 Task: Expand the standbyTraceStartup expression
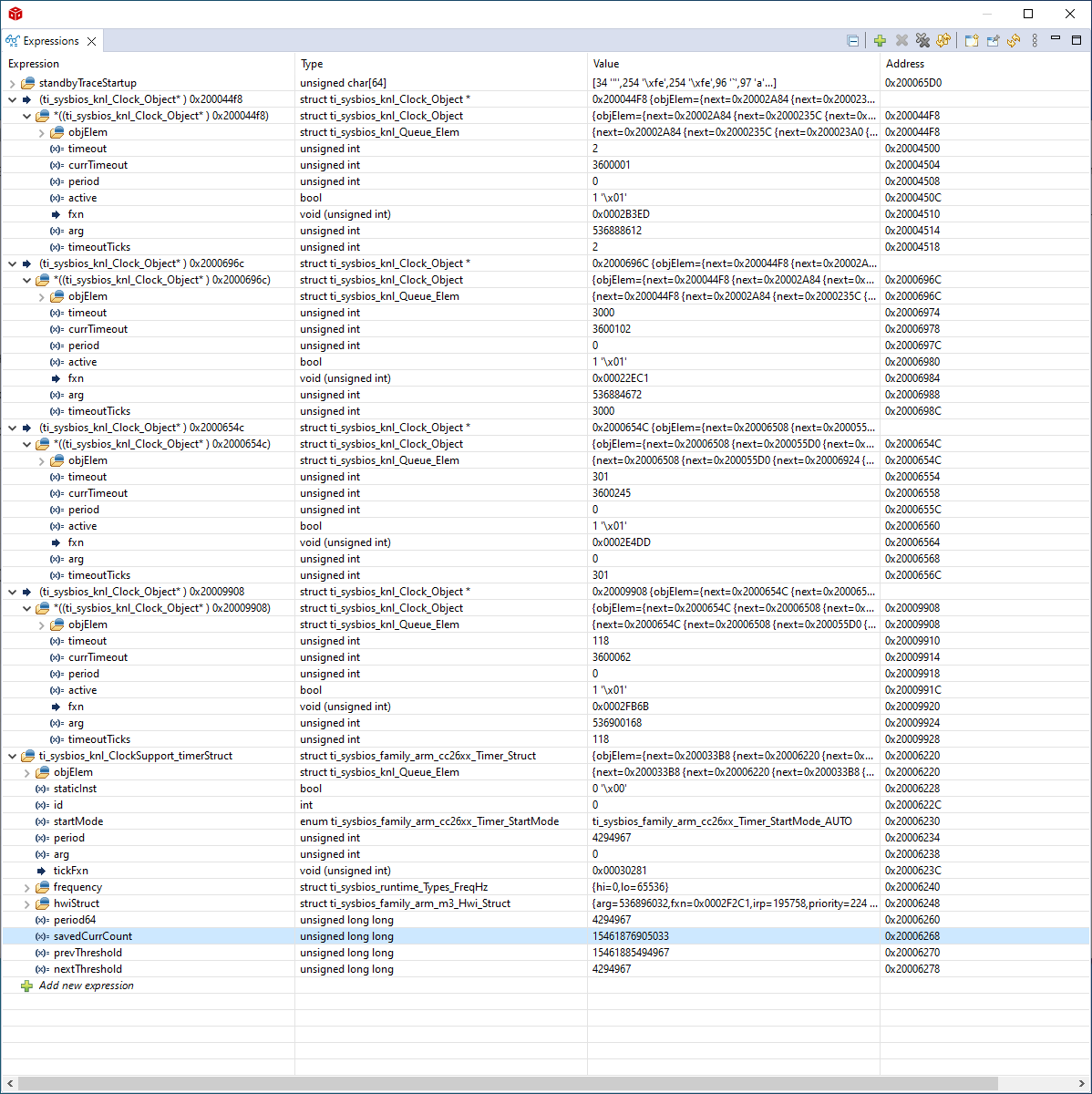[x=12, y=83]
